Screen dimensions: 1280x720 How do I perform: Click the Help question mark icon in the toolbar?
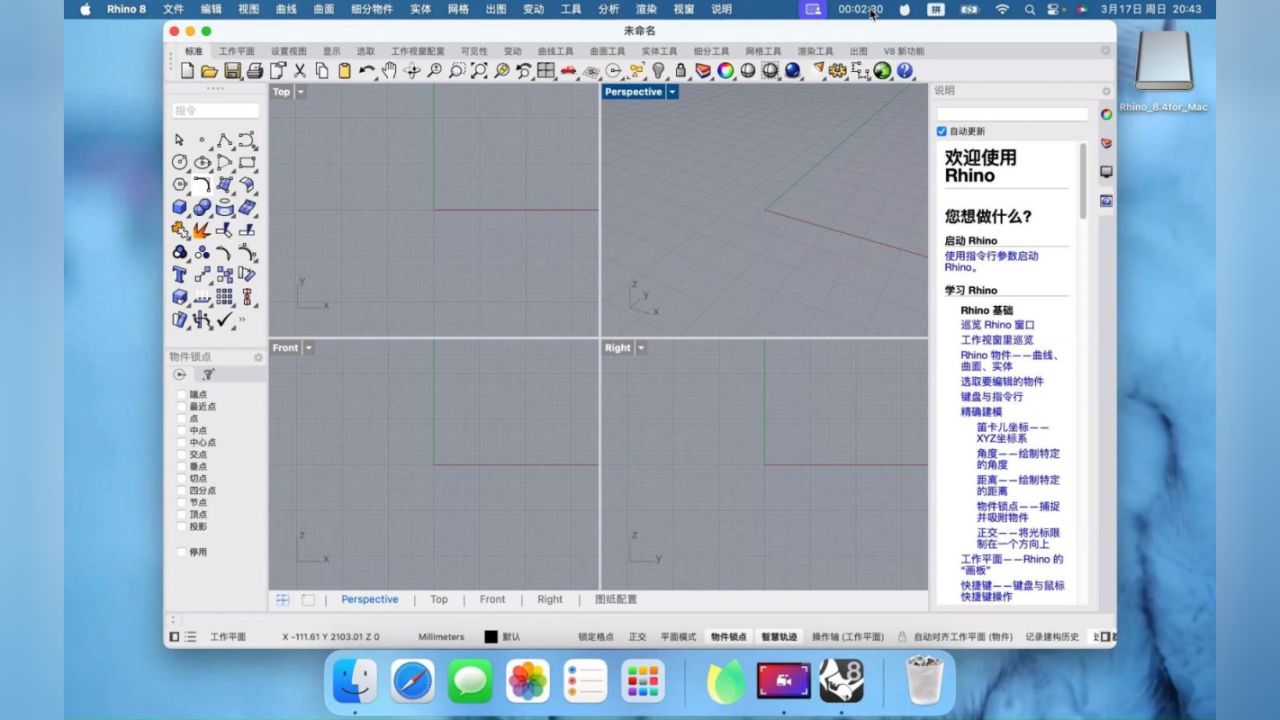906,71
